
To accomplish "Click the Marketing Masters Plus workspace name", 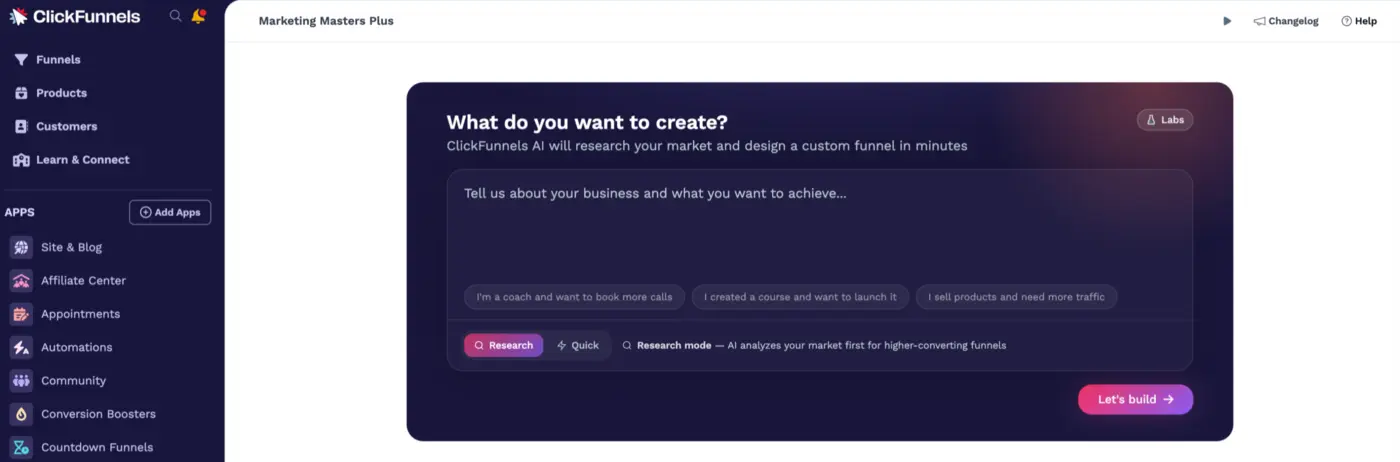I will click(326, 21).
